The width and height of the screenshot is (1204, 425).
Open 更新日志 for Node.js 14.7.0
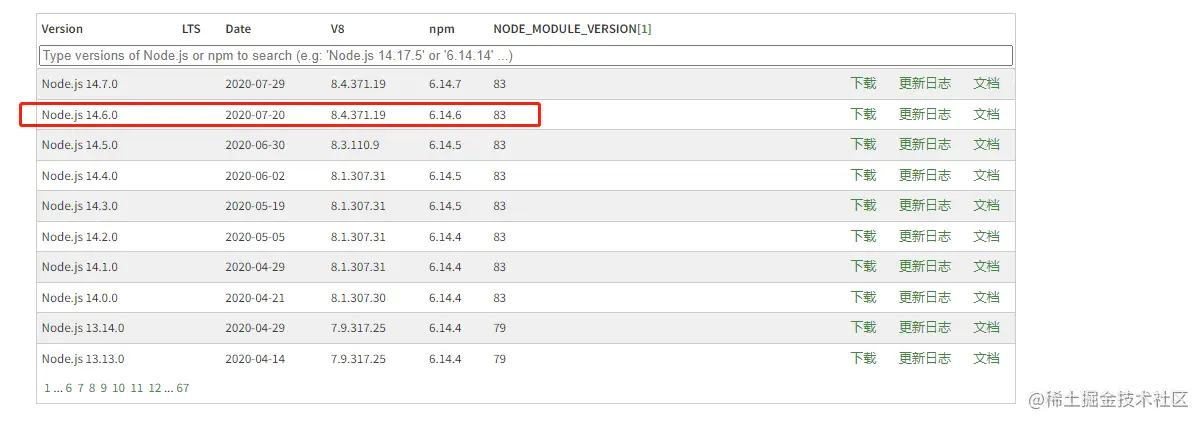click(x=925, y=84)
